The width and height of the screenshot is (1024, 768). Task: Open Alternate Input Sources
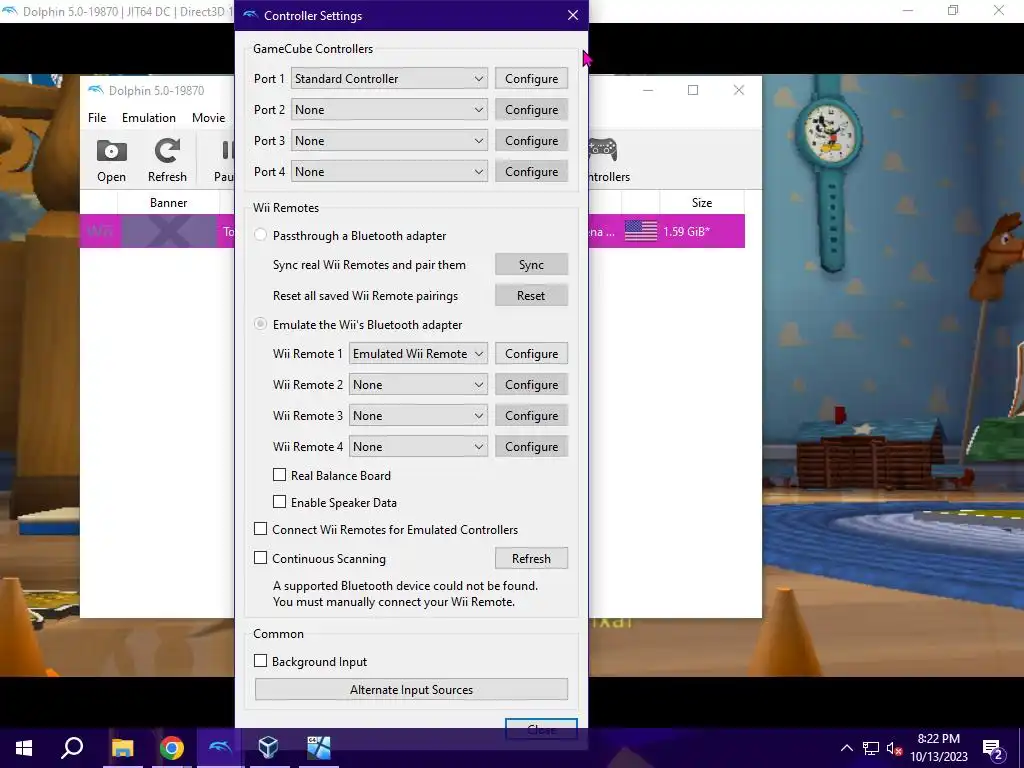(x=411, y=690)
